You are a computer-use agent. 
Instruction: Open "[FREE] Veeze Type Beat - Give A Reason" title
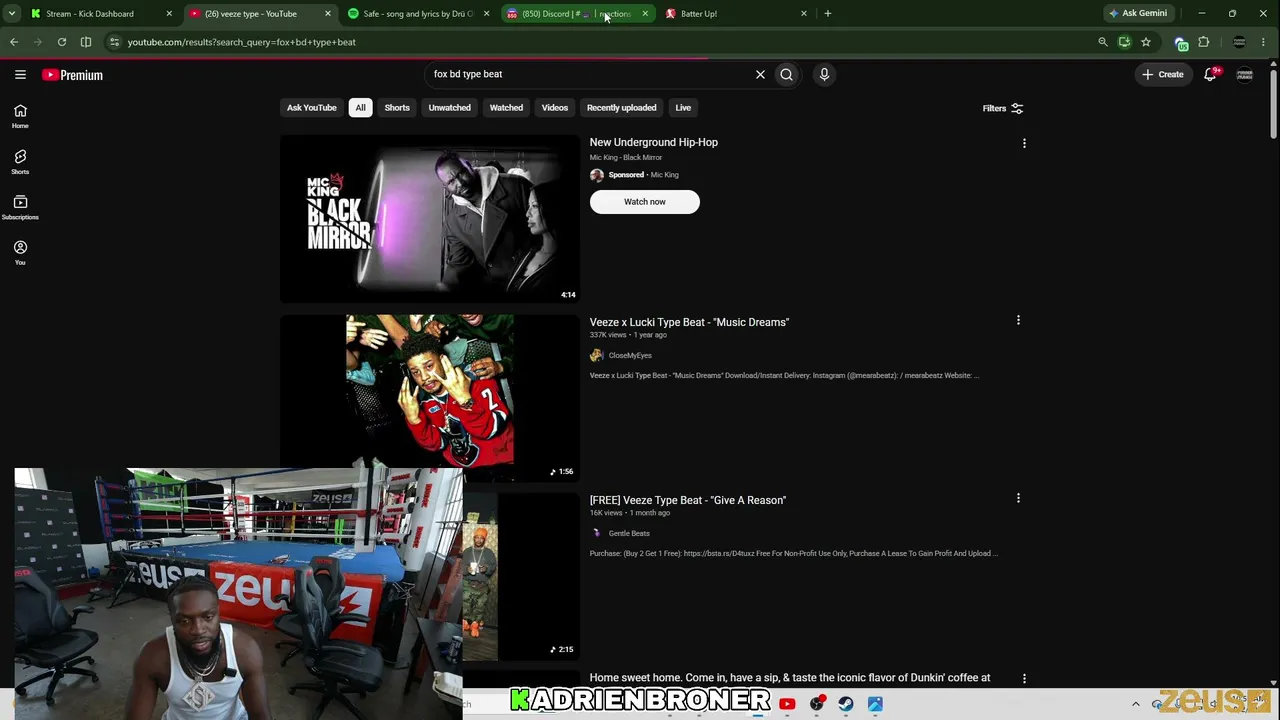point(688,500)
